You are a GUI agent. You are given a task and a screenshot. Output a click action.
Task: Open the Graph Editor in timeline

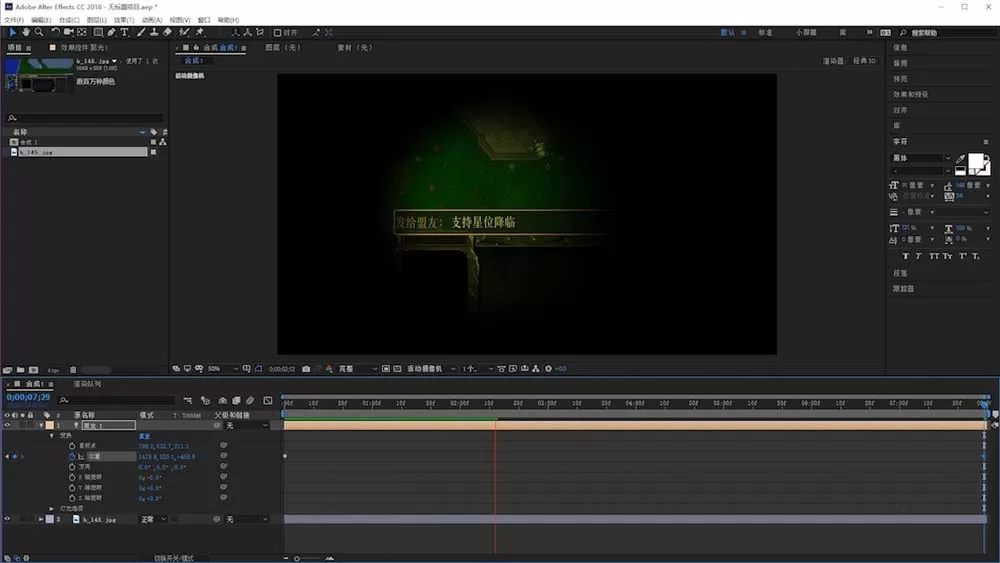click(268, 400)
